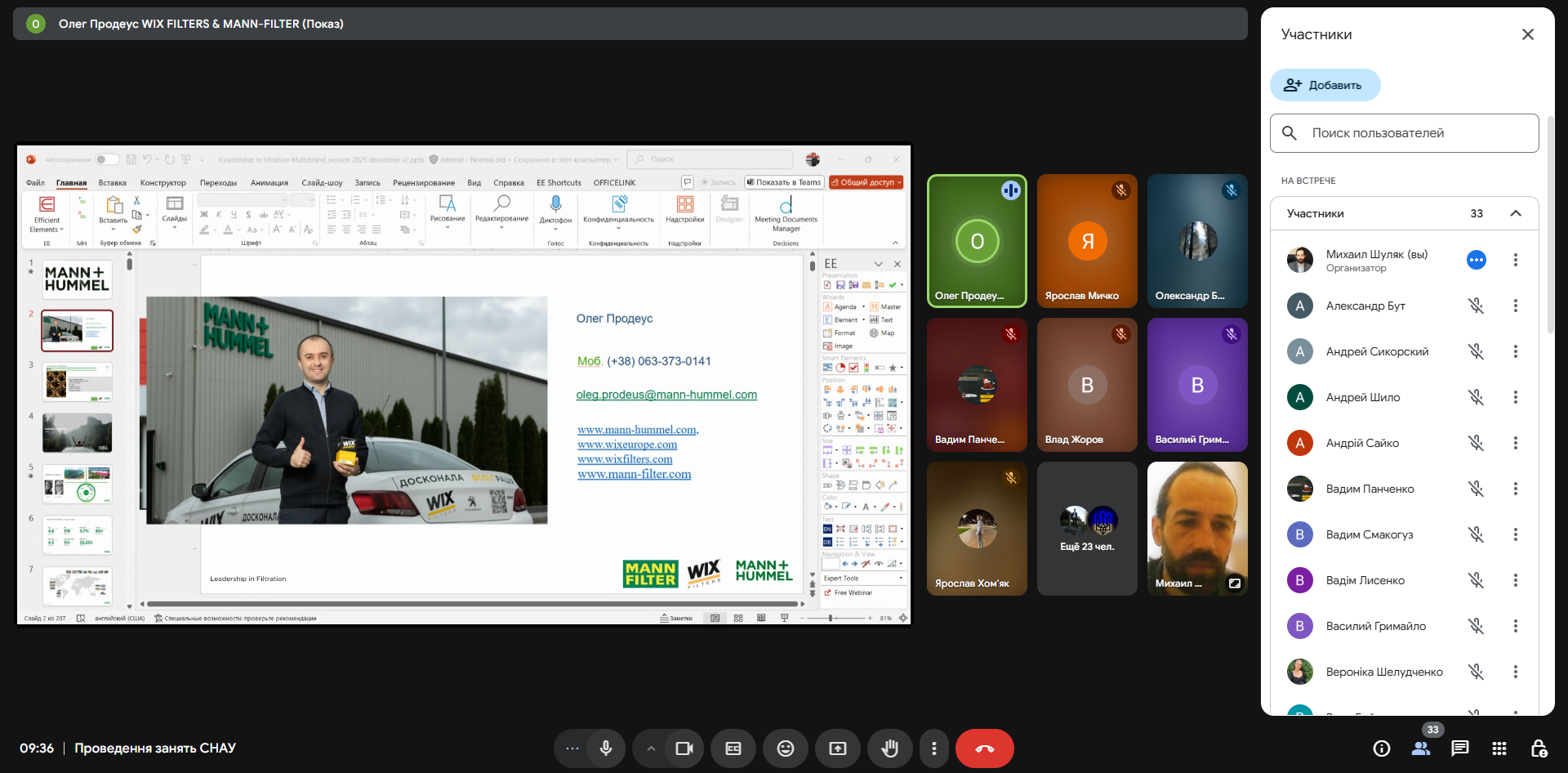Open the Ещё 23 чел. tile
Image resolution: width=1568 pixels, height=773 pixels.
pos(1087,529)
